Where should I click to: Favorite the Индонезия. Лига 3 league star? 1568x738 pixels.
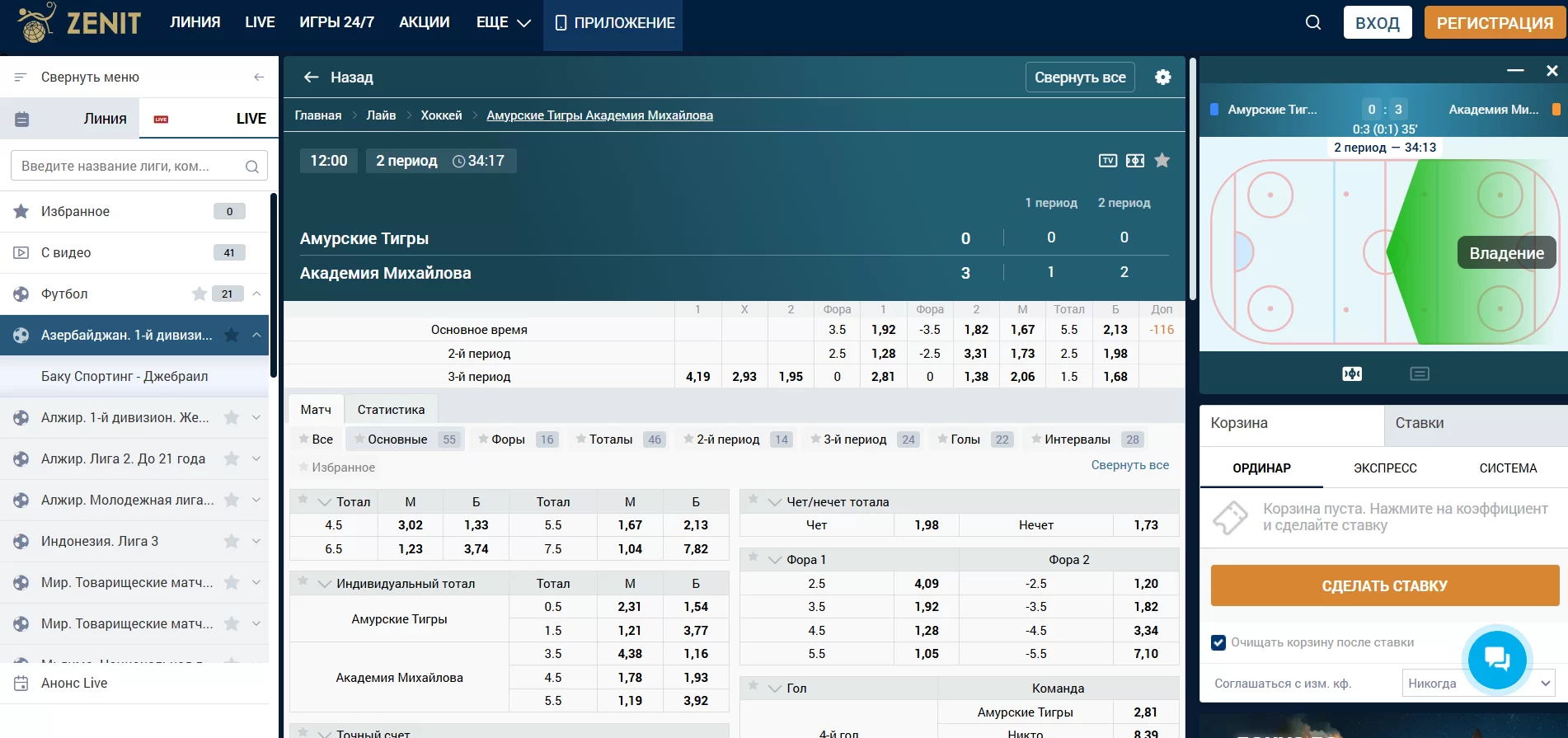(232, 541)
